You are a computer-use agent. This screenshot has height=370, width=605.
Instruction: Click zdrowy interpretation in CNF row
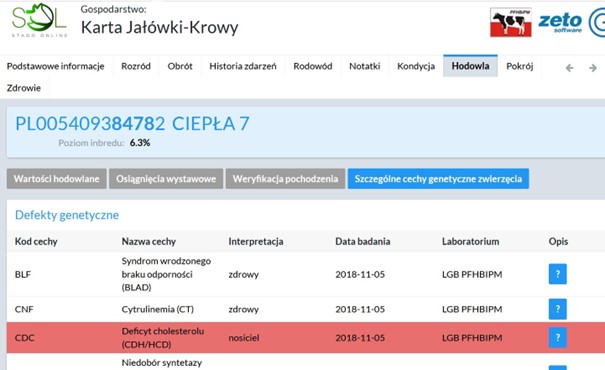point(243,309)
